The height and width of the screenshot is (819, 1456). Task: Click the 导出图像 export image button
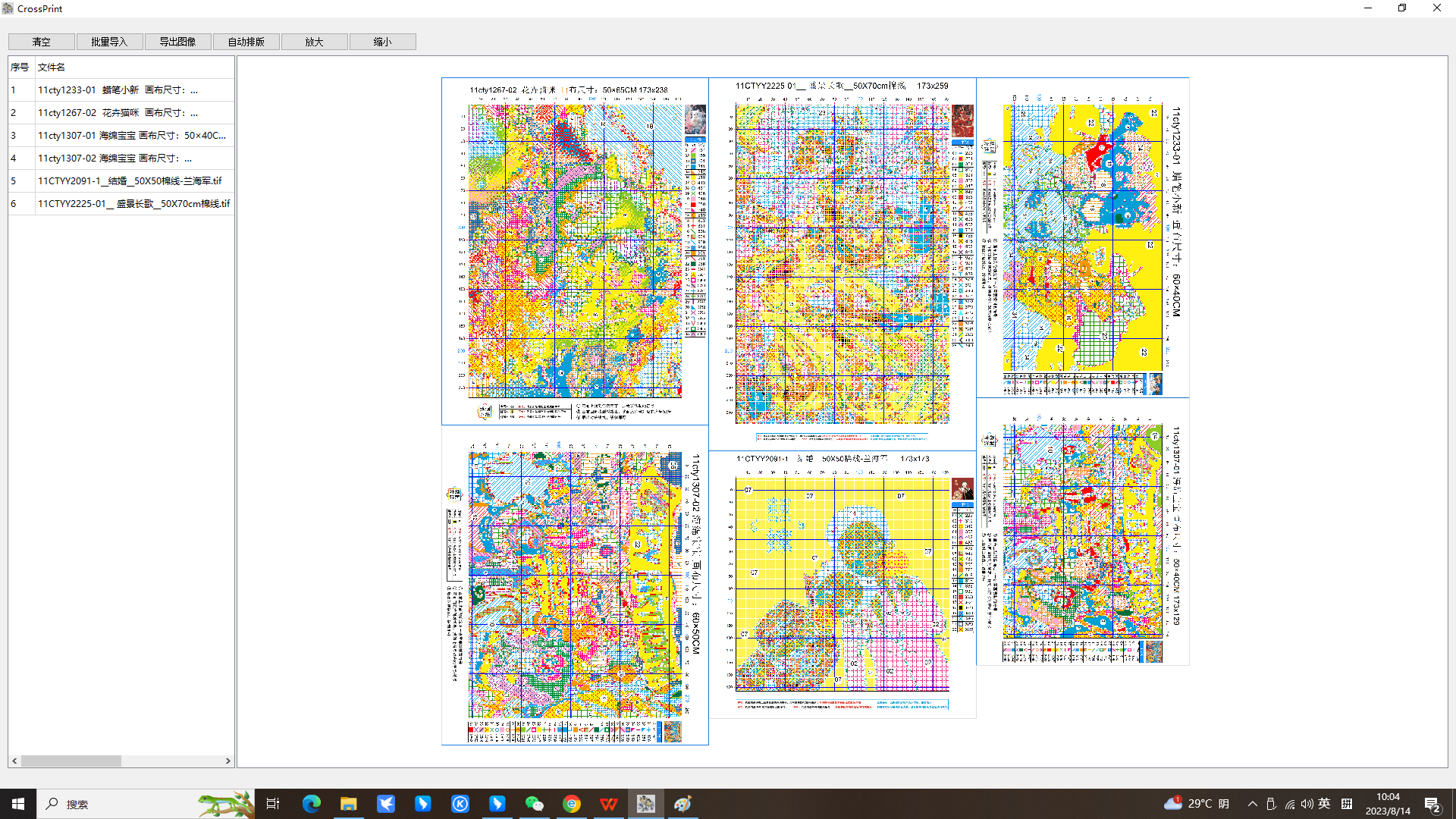pyautogui.click(x=177, y=42)
